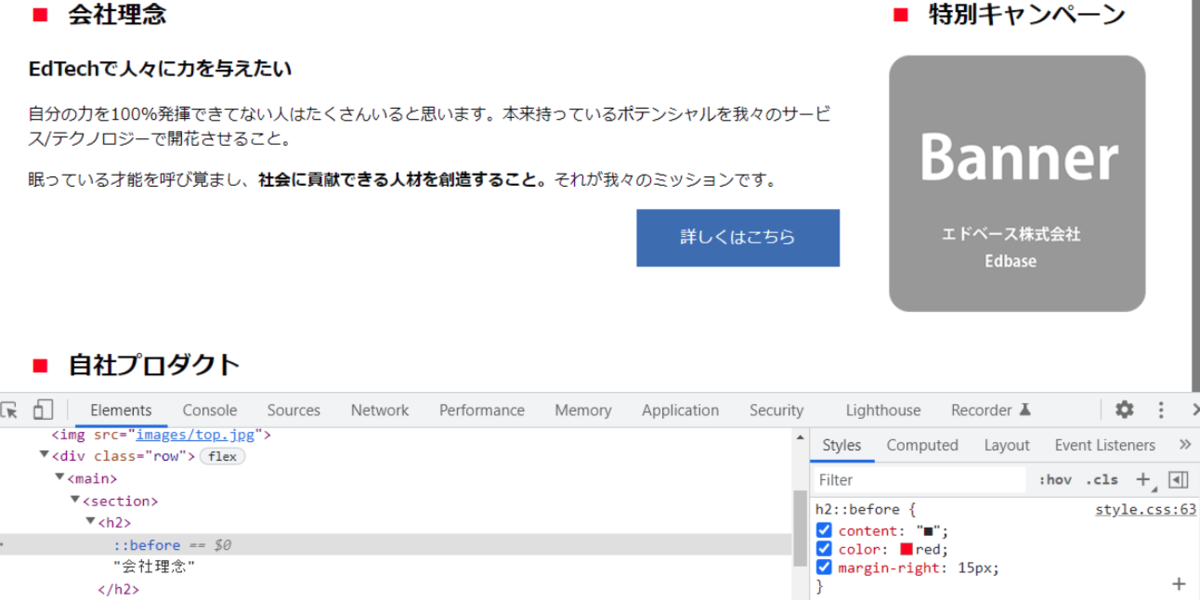Show more style pane tabs chevron
Screen dimensions: 1200x600
click(x=1185, y=445)
